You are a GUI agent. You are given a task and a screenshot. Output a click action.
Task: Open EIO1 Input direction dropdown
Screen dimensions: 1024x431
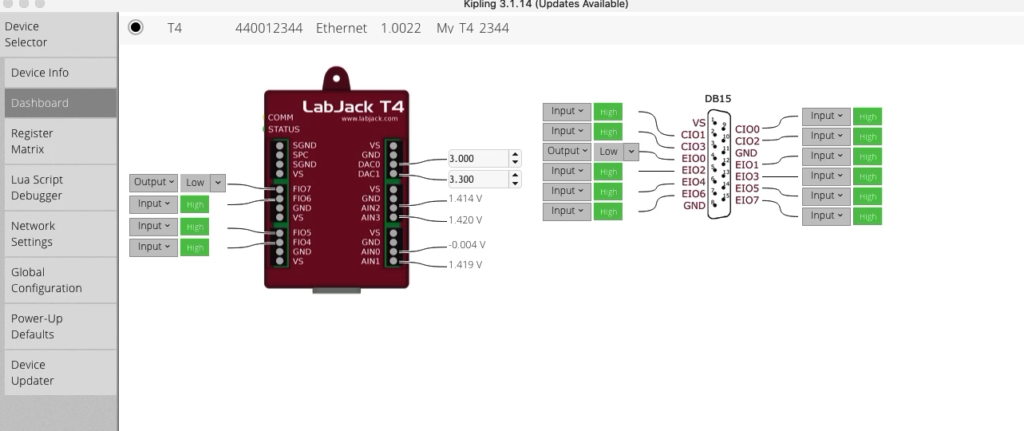coord(826,156)
